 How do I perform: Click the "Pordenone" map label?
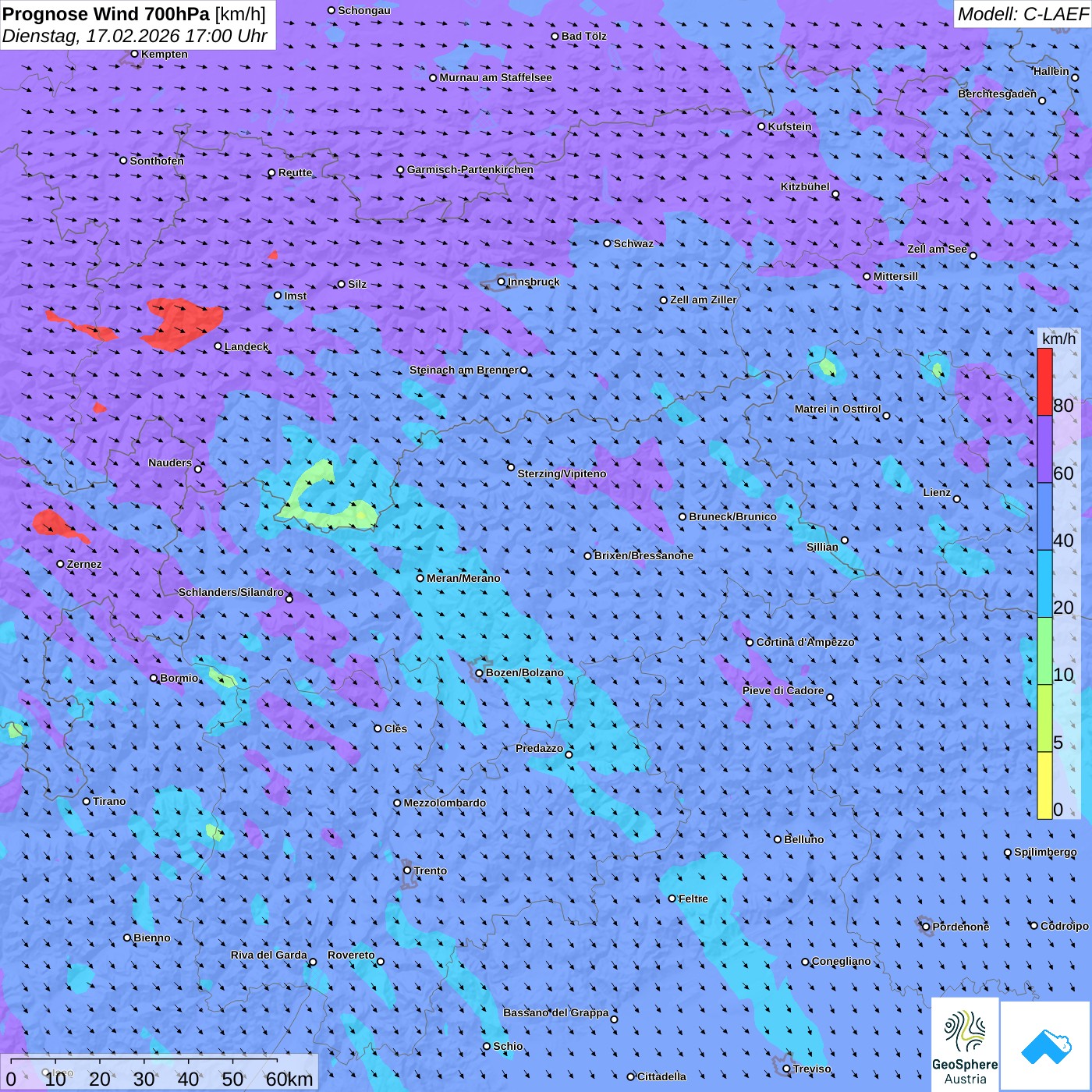coord(961,927)
